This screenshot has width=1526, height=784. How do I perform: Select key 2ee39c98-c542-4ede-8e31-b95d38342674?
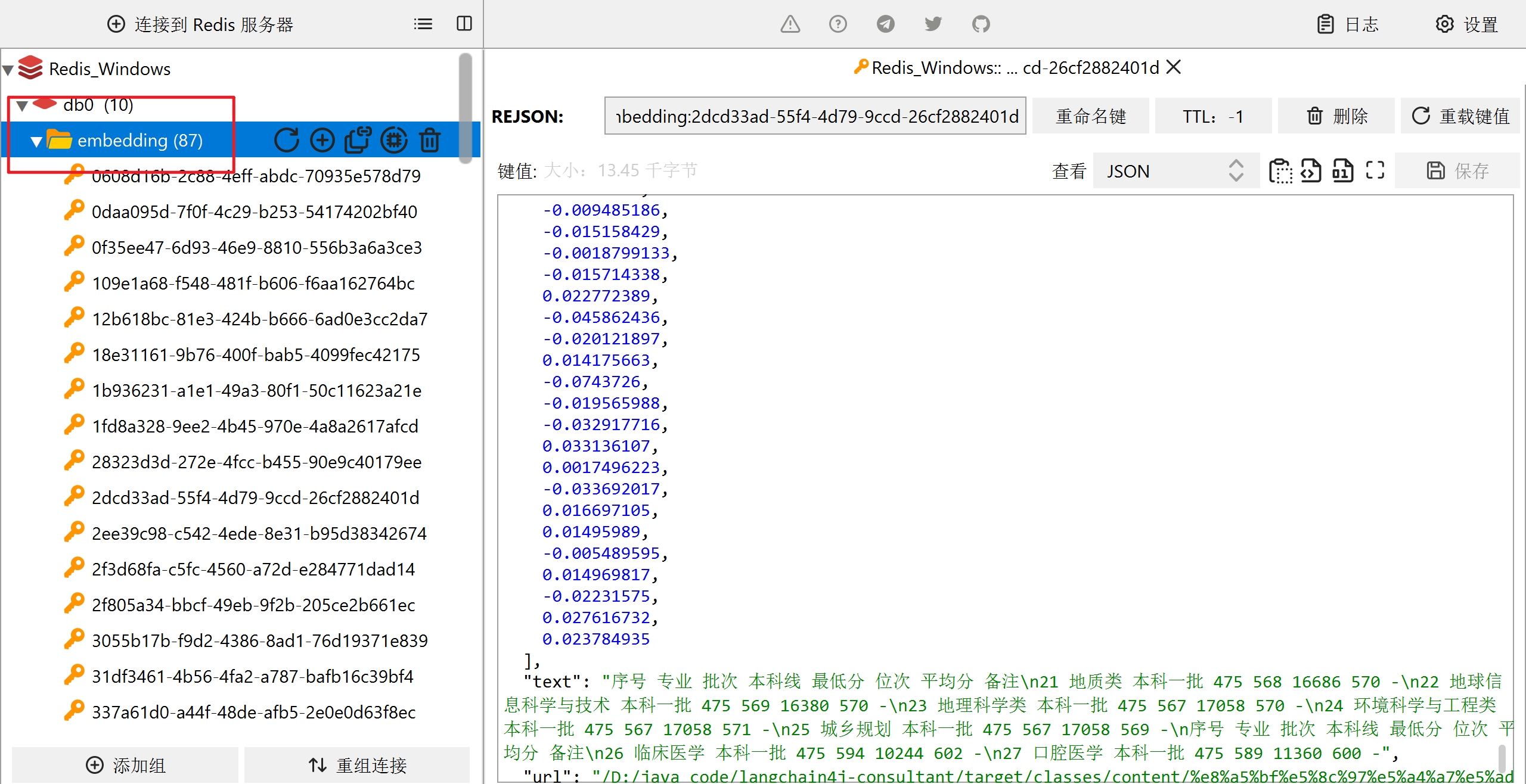[x=259, y=533]
